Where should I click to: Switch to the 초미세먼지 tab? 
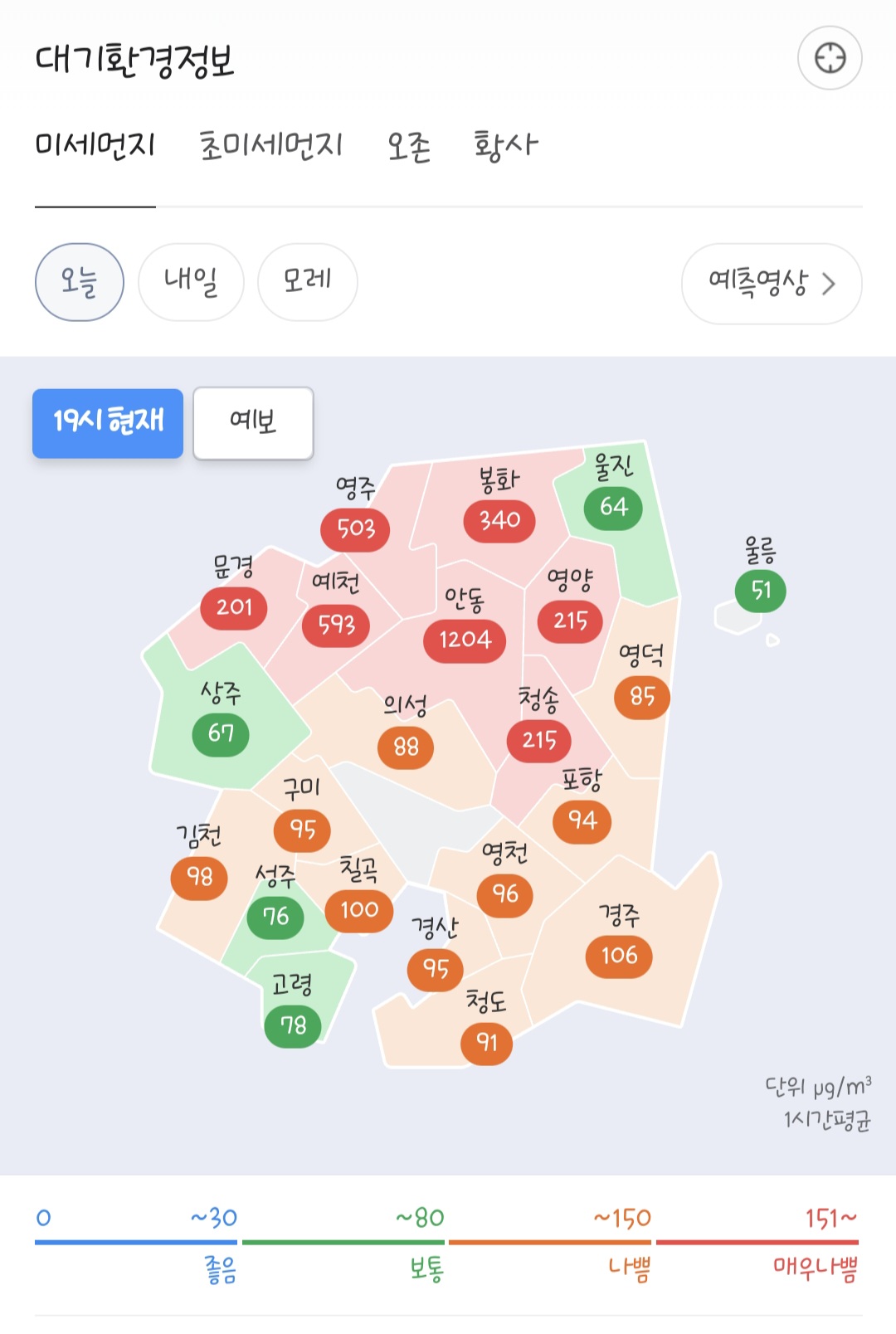(270, 146)
